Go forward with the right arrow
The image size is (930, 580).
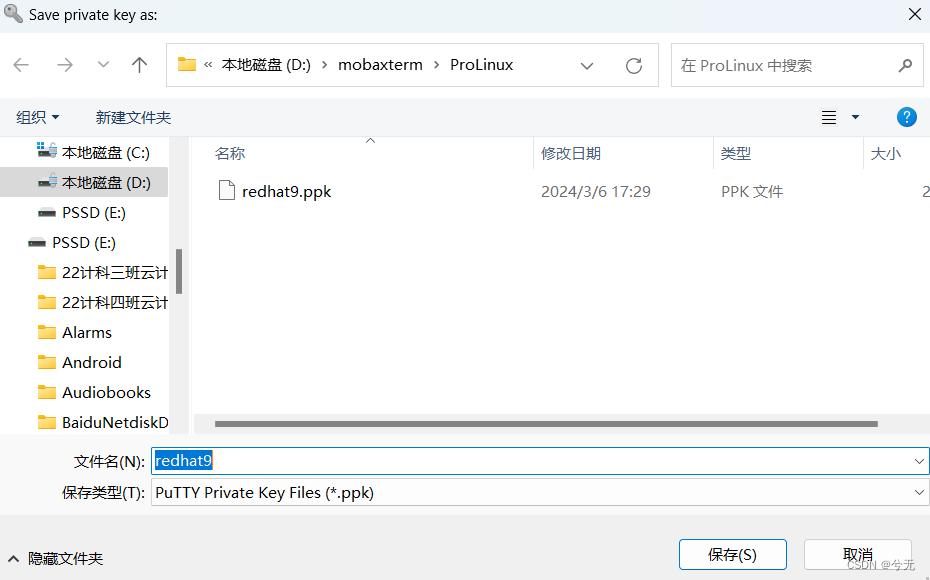tap(65, 65)
